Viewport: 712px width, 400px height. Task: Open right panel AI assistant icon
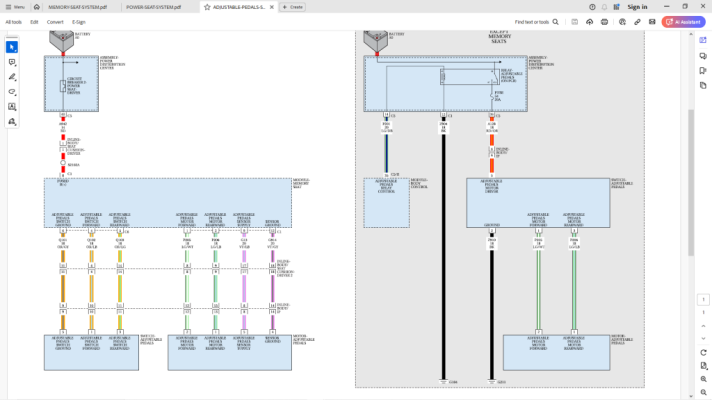[703, 40]
